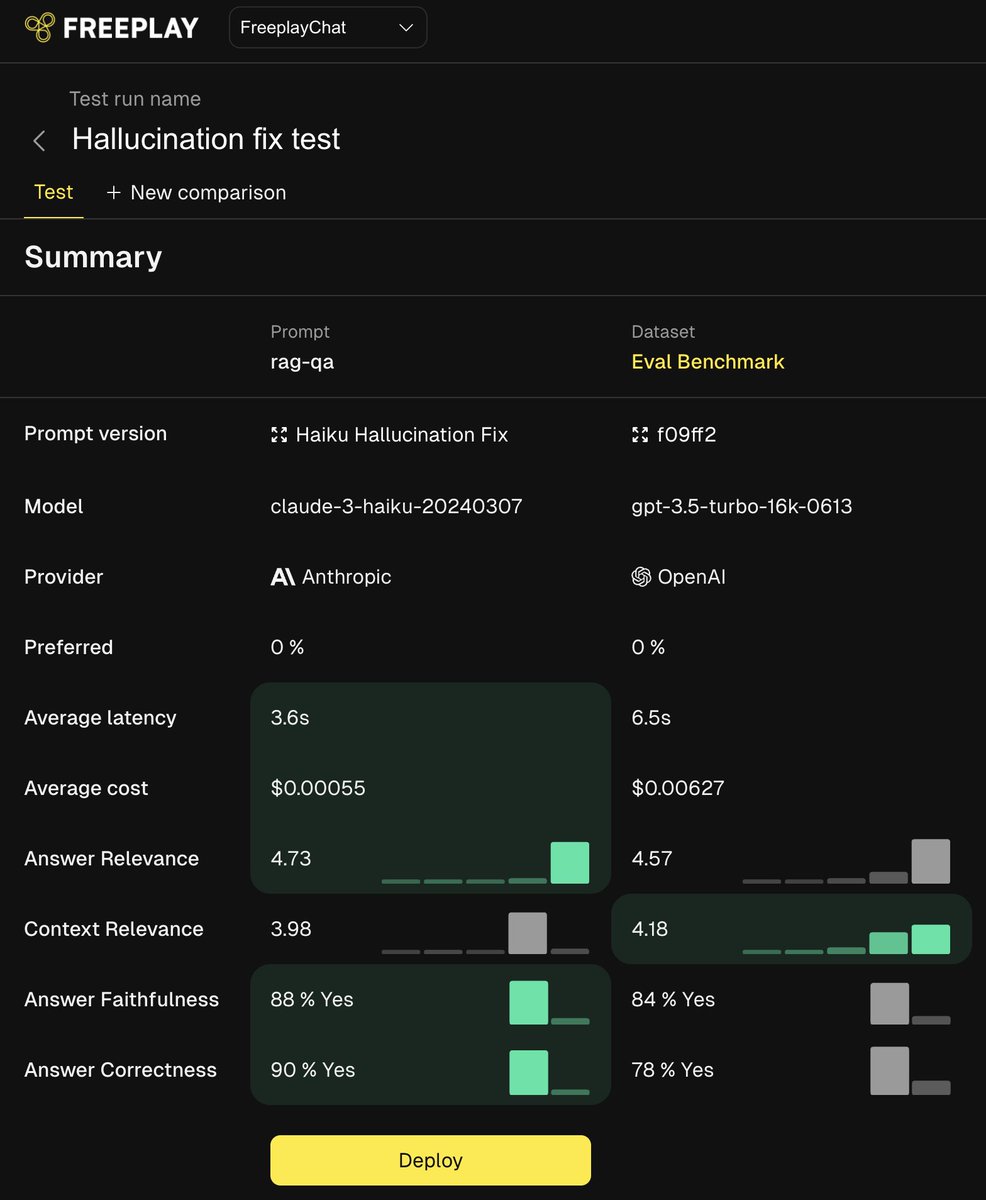Open the Eval Benchmark dataset link
Image resolution: width=986 pixels, height=1200 pixels.
tap(708, 362)
